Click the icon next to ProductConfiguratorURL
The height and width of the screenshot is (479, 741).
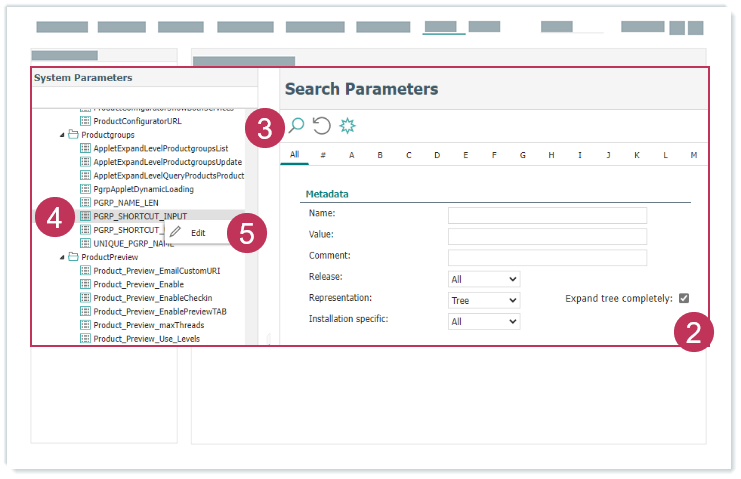[x=85, y=120]
